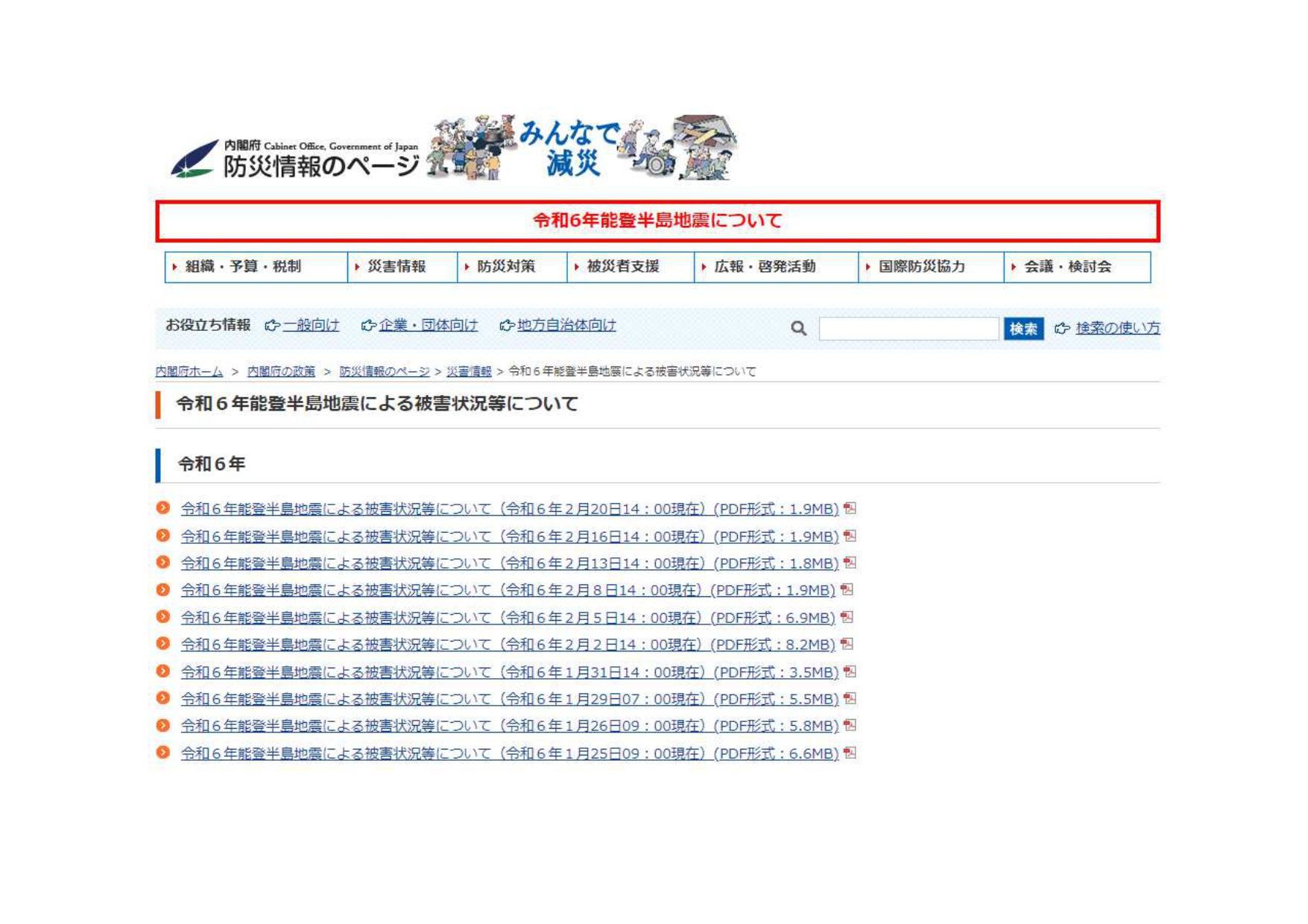The image size is (1308, 924).
Task: Click the みんなで減災 banner illustration
Action: (x=581, y=148)
